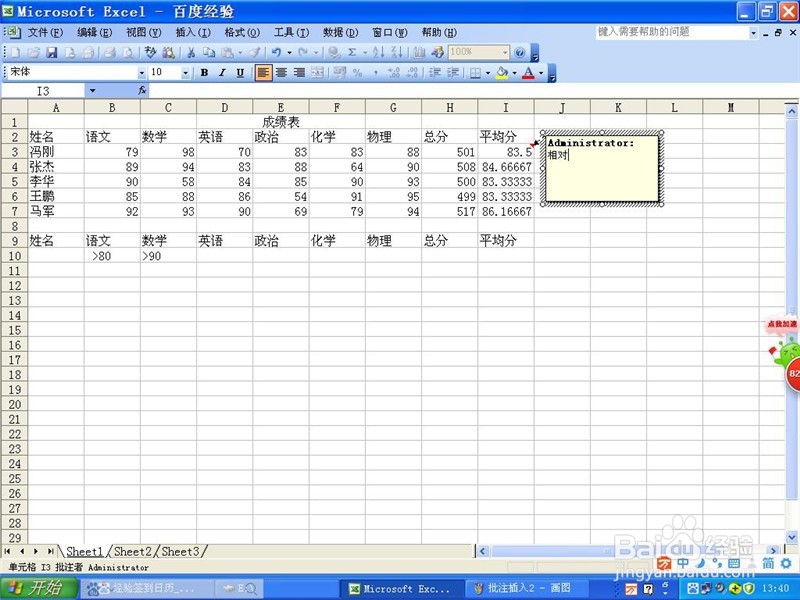Click the Print icon
This screenshot has width=800, height=600.
pyautogui.click(x=109, y=52)
